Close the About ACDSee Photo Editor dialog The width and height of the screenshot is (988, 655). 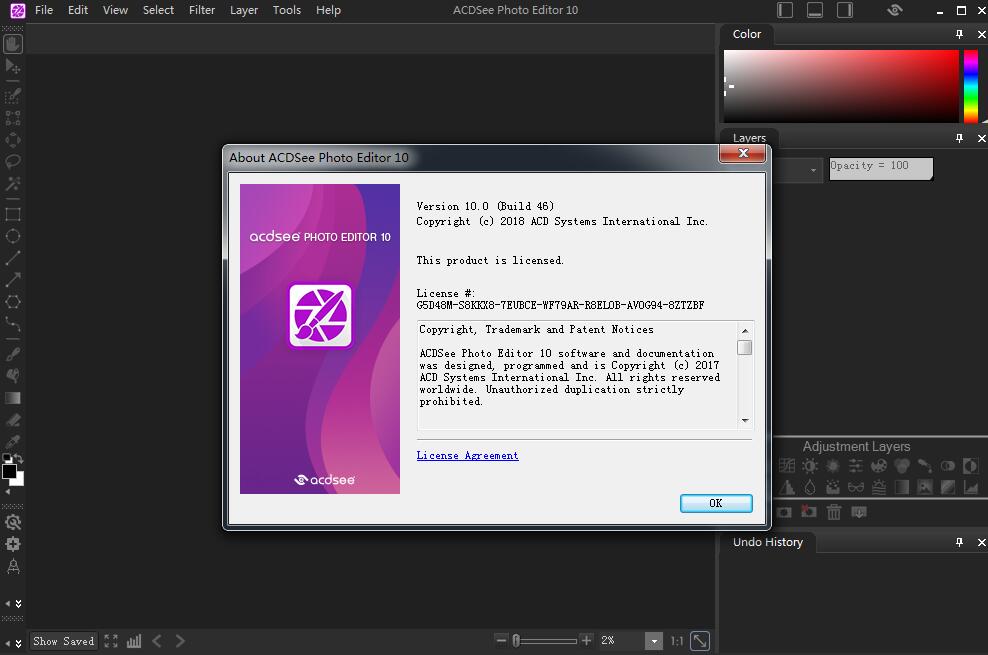[743, 153]
